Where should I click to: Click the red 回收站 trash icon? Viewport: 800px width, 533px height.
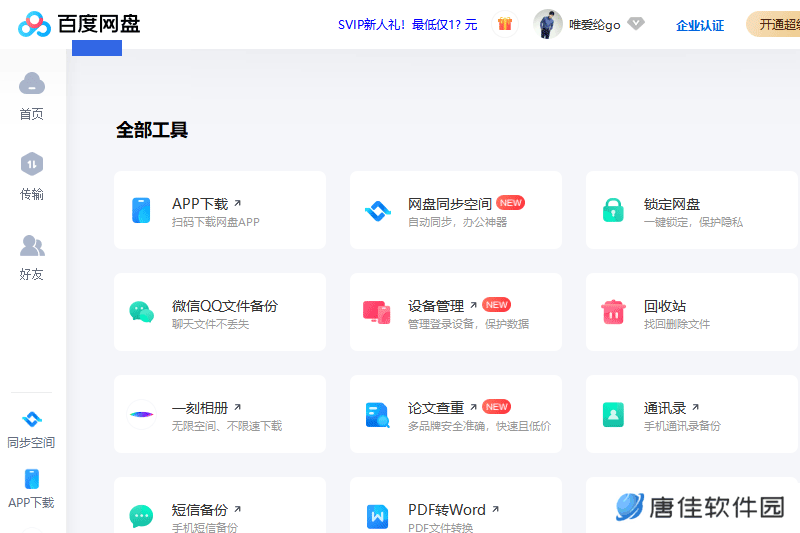613,312
